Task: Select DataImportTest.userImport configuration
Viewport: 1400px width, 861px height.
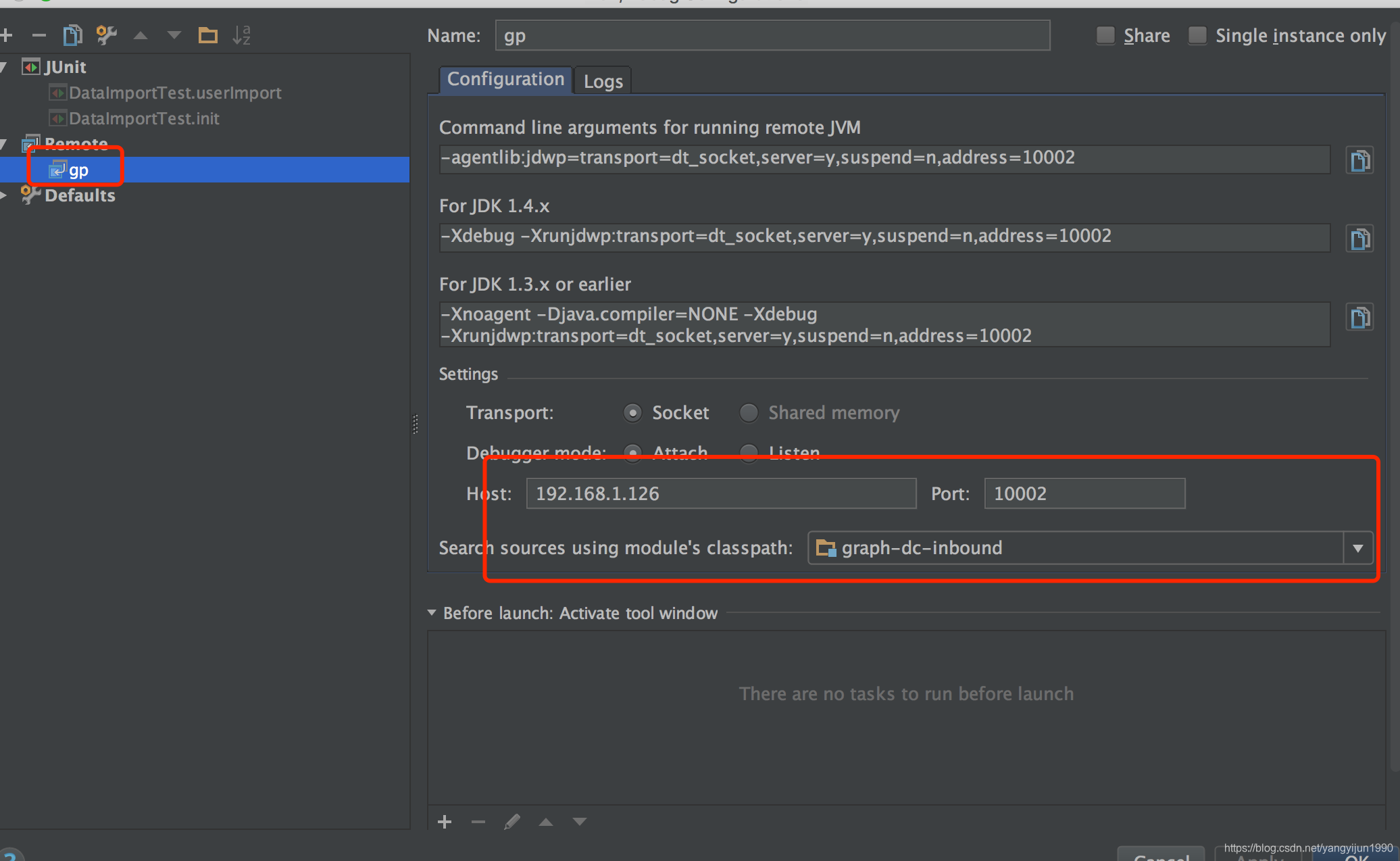Action: pyautogui.click(x=175, y=93)
